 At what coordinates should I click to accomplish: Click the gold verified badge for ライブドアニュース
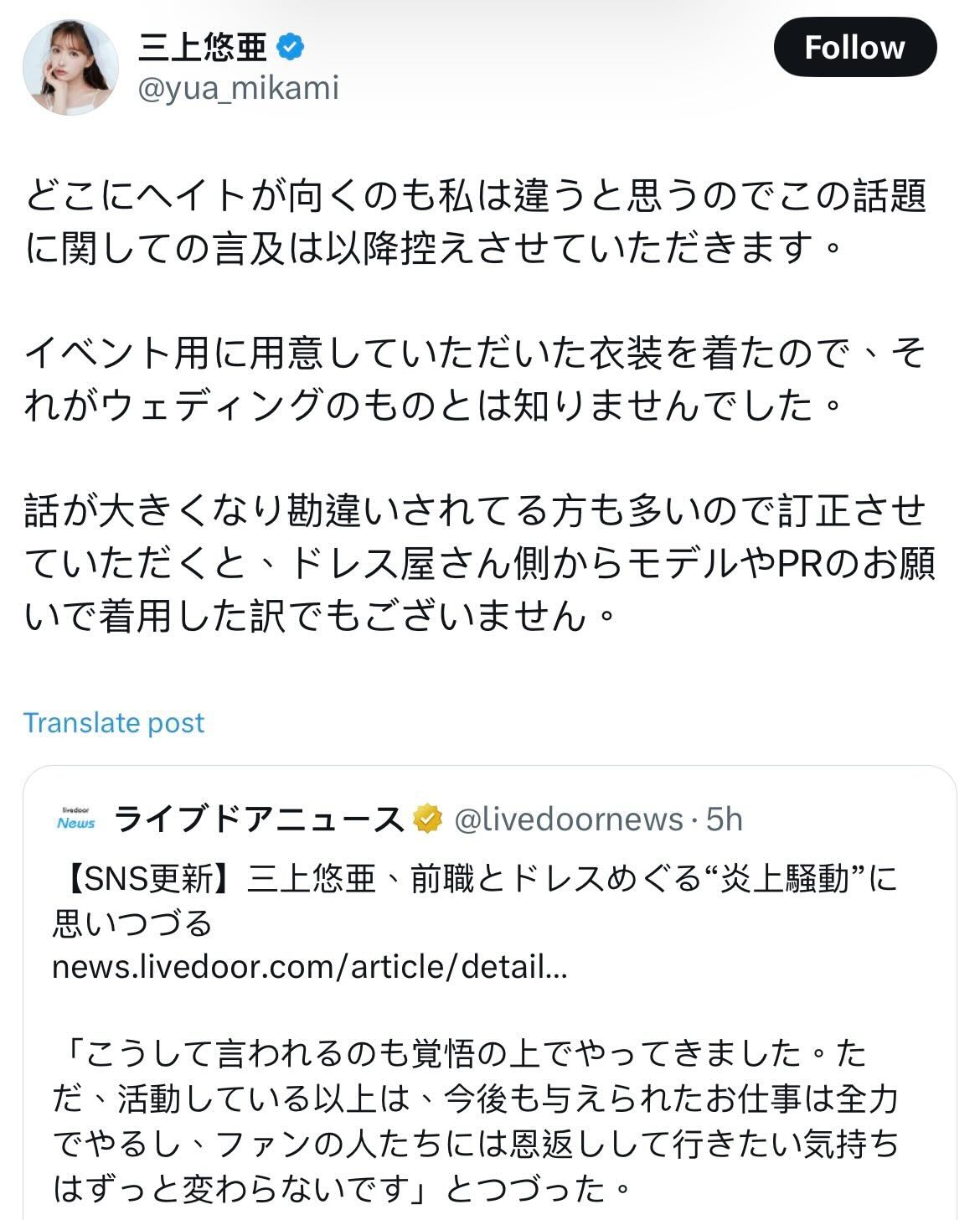click(427, 819)
